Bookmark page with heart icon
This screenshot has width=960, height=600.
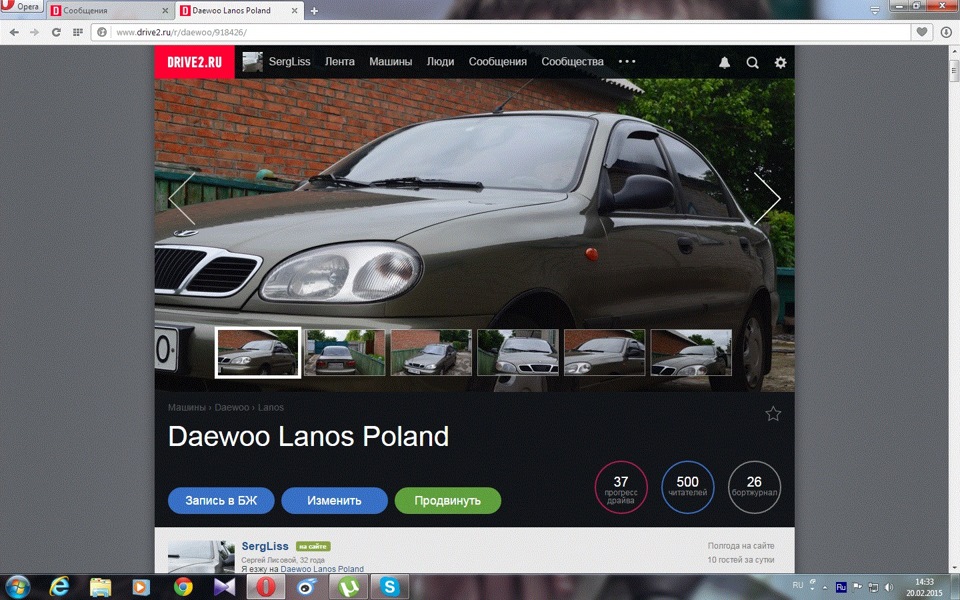click(x=921, y=32)
